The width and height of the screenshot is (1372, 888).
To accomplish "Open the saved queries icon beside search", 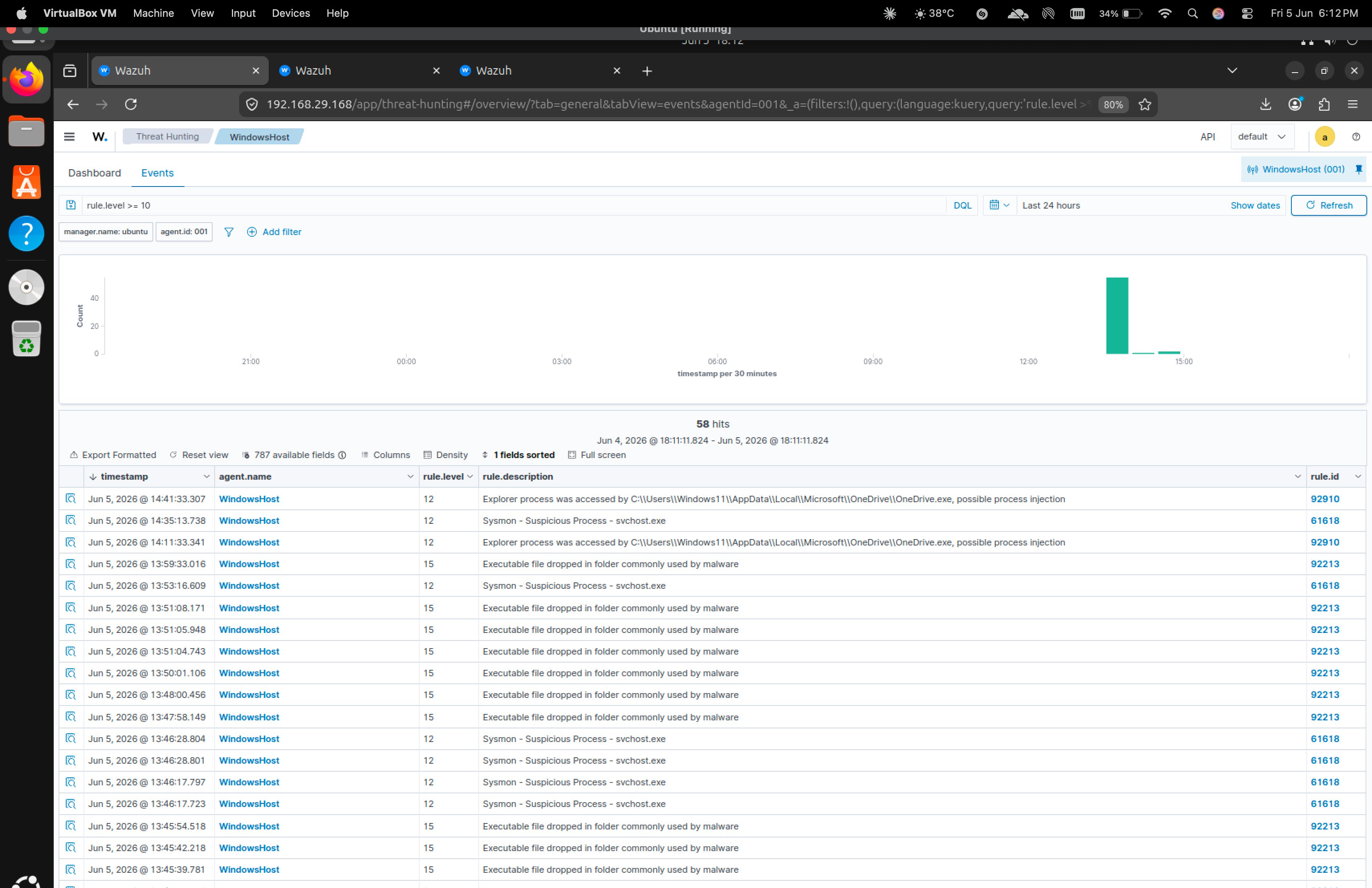I will click(x=71, y=205).
